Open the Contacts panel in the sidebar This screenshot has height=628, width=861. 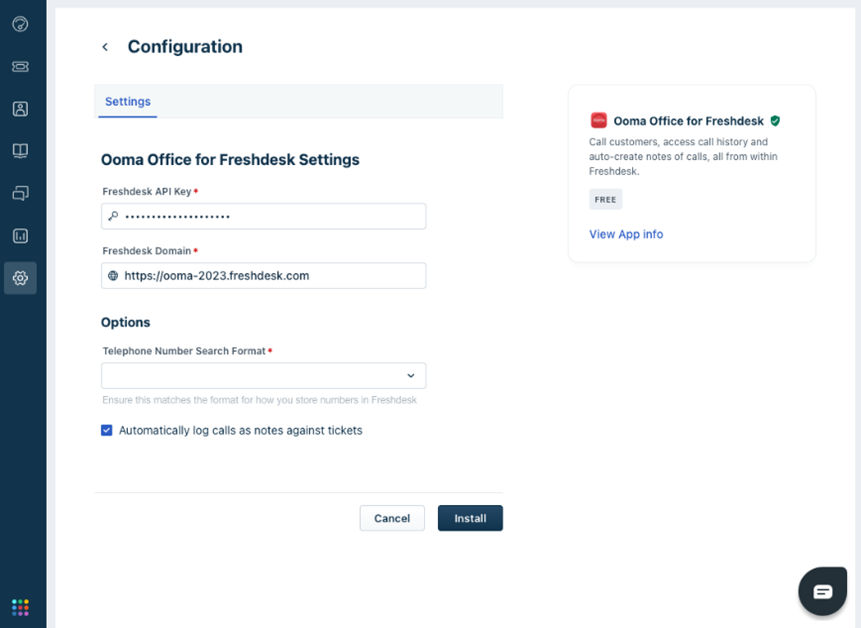coord(20,108)
